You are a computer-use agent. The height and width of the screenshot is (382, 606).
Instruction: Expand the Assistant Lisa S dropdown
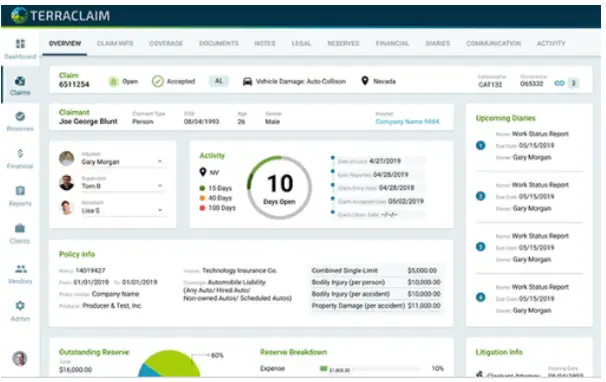pyautogui.click(x=160, y=210)
